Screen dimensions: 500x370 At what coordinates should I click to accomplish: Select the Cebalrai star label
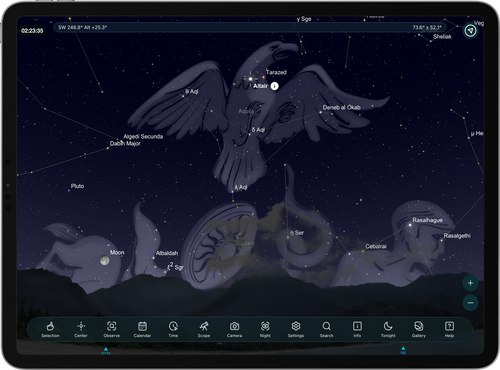coord(376,246)
